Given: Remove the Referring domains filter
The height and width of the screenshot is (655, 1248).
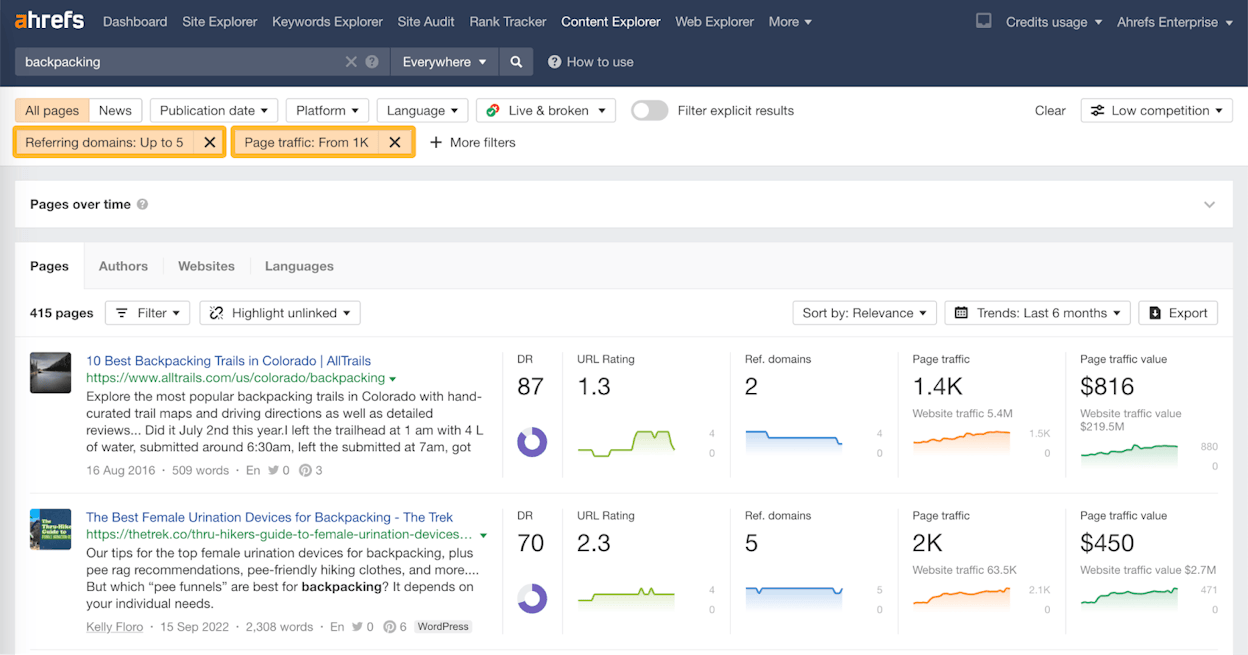Looking at the screenshot, I should tap(209, 142).
